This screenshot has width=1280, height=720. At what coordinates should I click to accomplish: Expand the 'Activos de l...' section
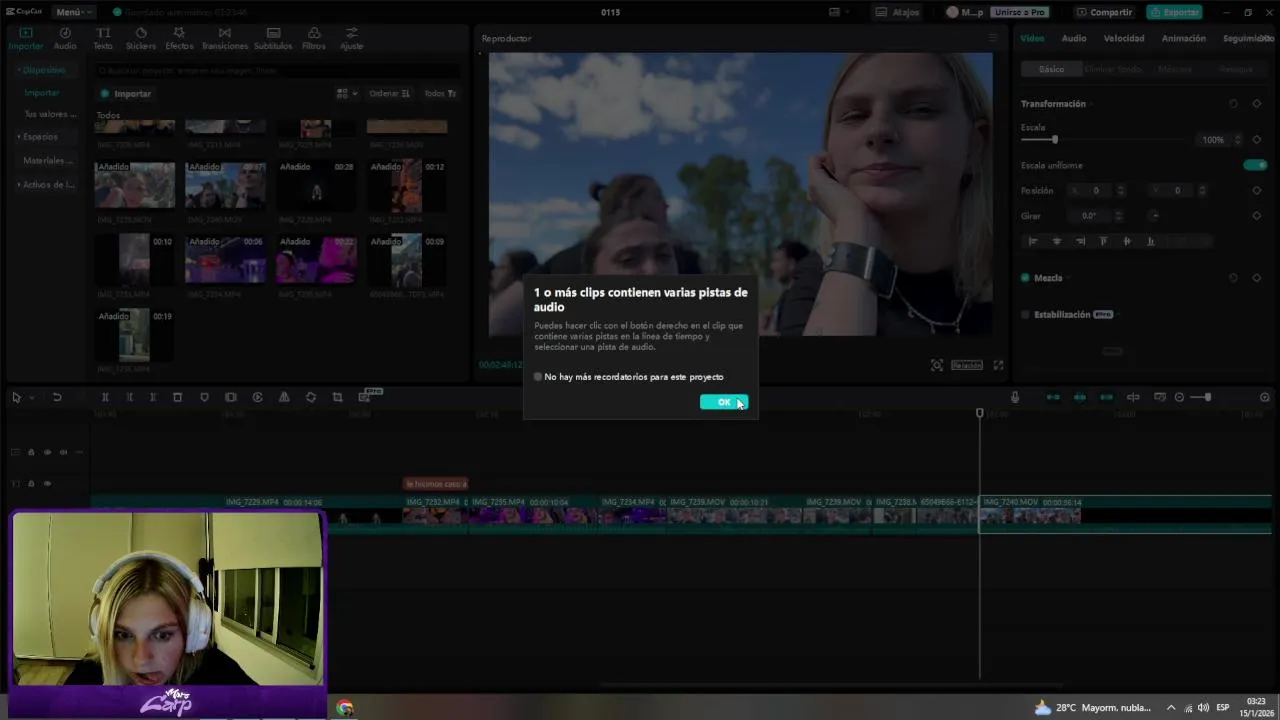pos(47,184)
